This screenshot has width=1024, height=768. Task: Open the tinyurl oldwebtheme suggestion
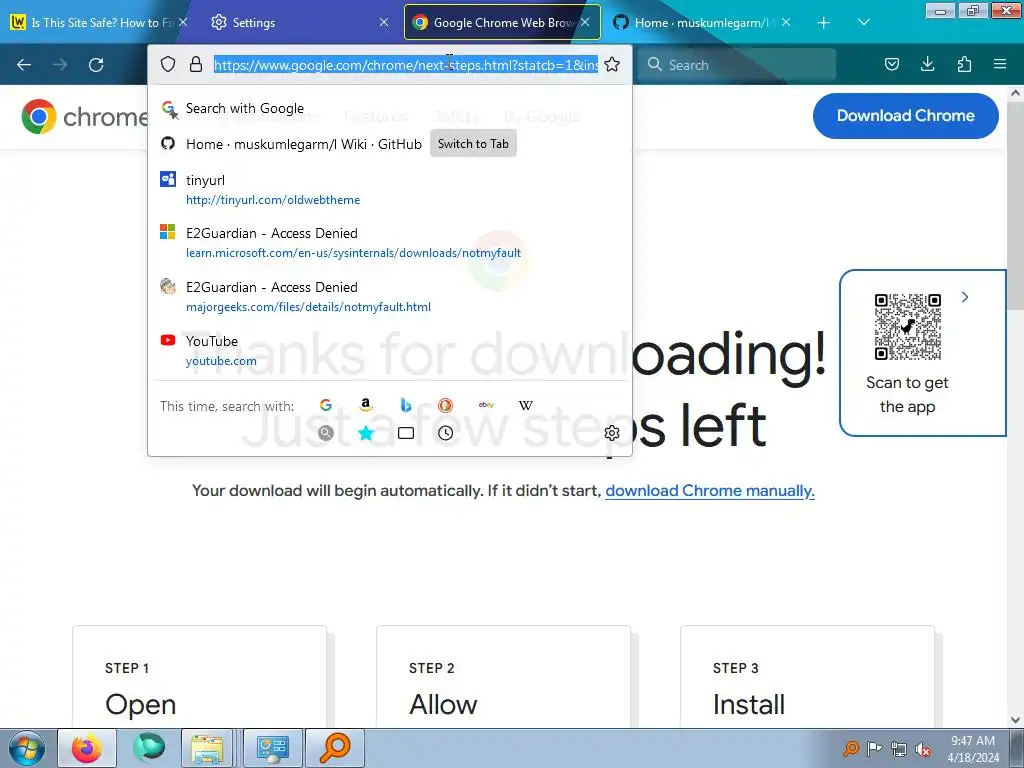[x=390, y=189]
